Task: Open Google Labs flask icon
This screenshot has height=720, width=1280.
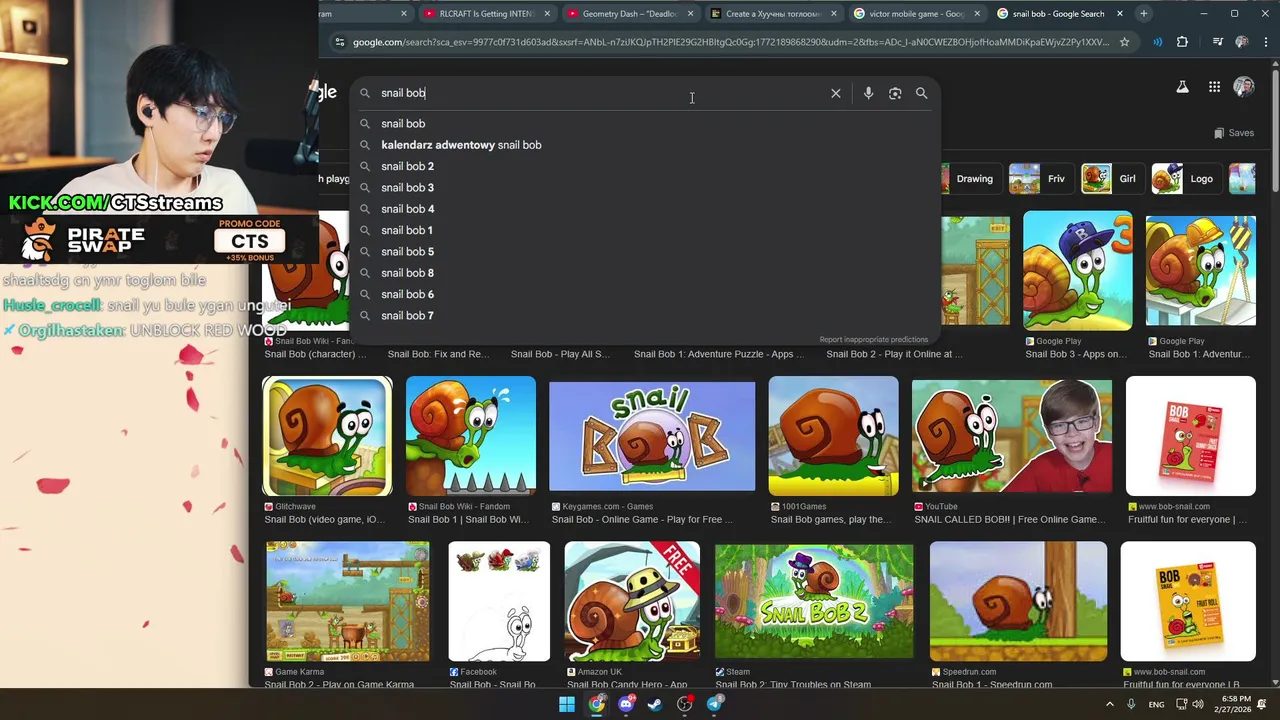Action: [x=1182, y=87]
